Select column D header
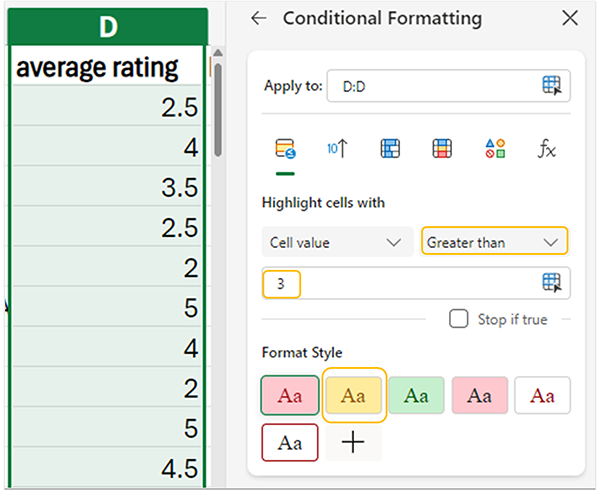 pyautogui.click(x=107, y=27)
